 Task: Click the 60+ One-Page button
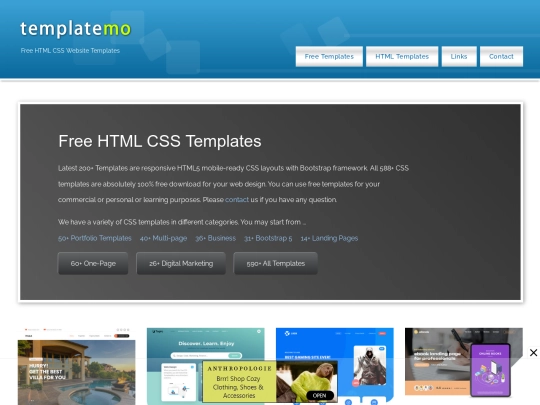pyautogui.click(x=93, y=263)
